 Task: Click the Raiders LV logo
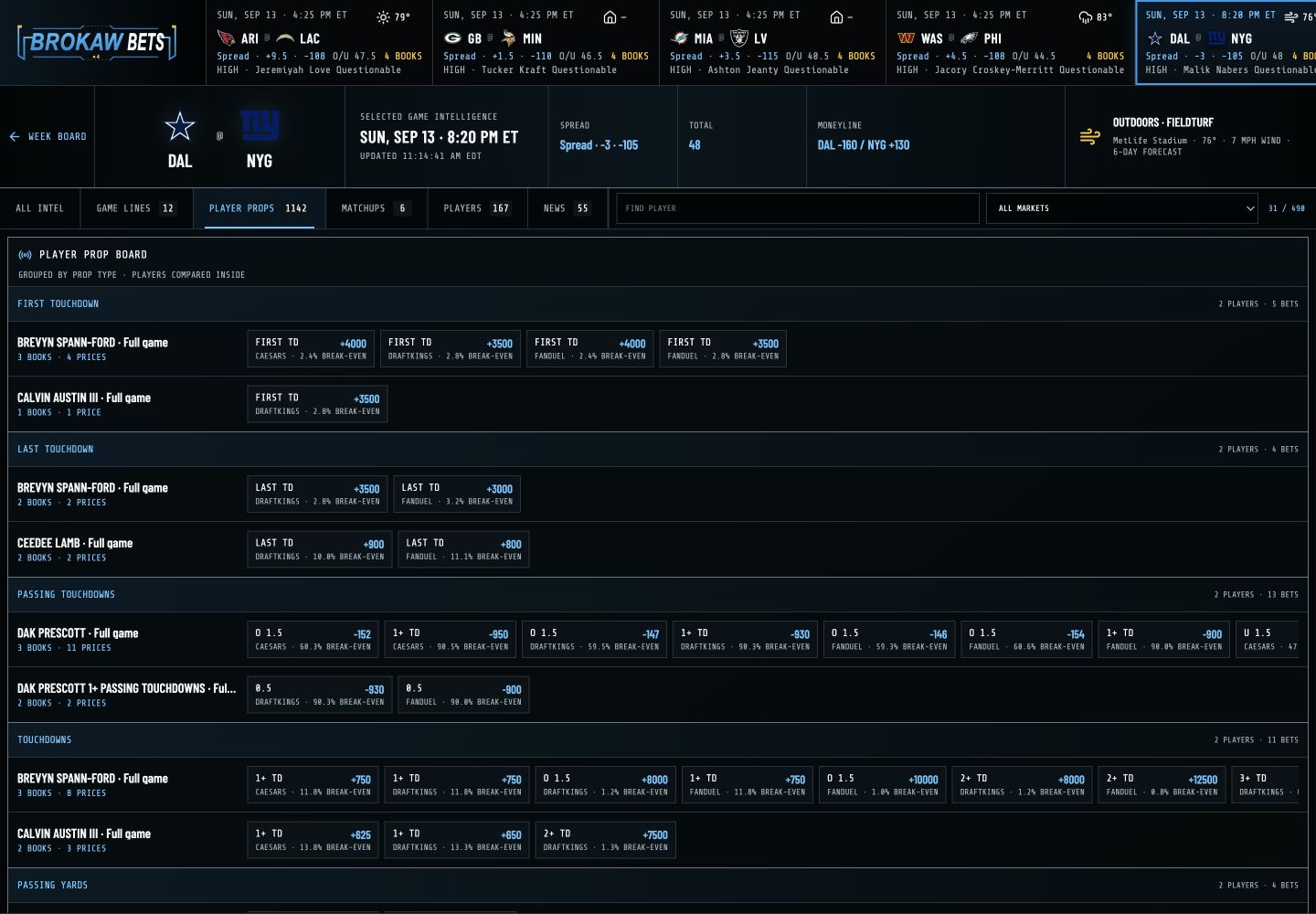pos(738,38)
